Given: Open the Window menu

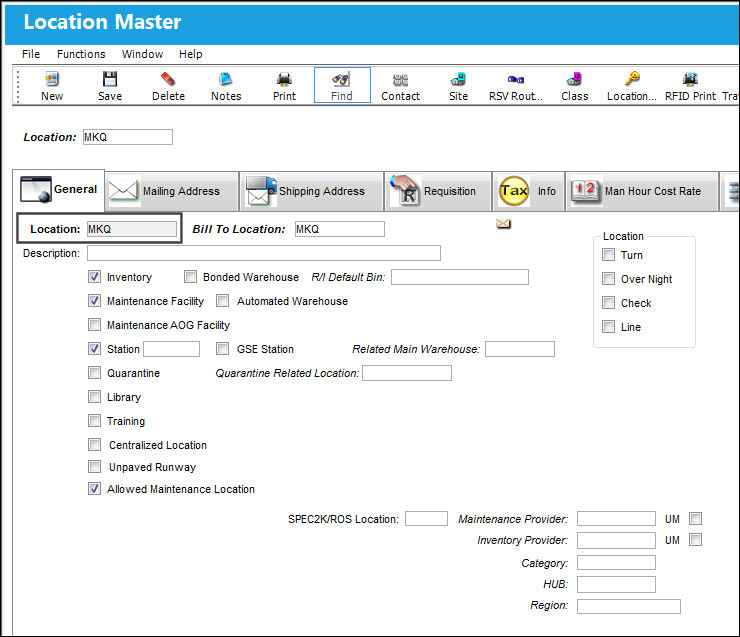Looking at the screenshot, I should [142, 54].
